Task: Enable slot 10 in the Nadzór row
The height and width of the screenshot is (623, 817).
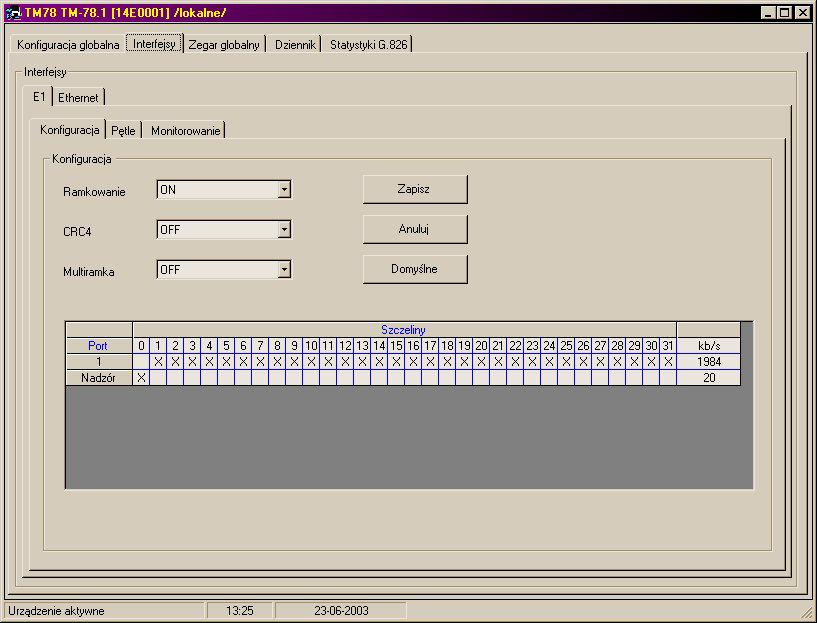Action: (x=311, y=378)
